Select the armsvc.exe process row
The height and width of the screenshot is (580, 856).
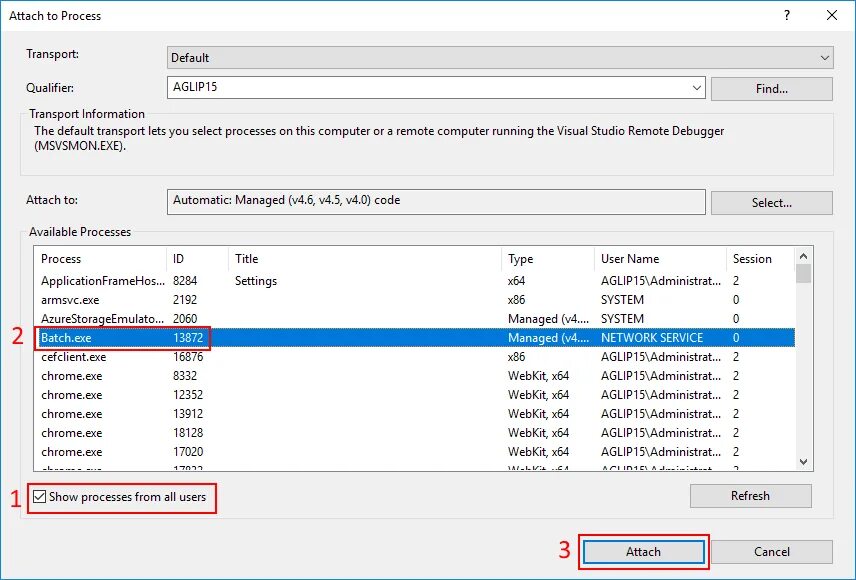click(x=414, y=300)
